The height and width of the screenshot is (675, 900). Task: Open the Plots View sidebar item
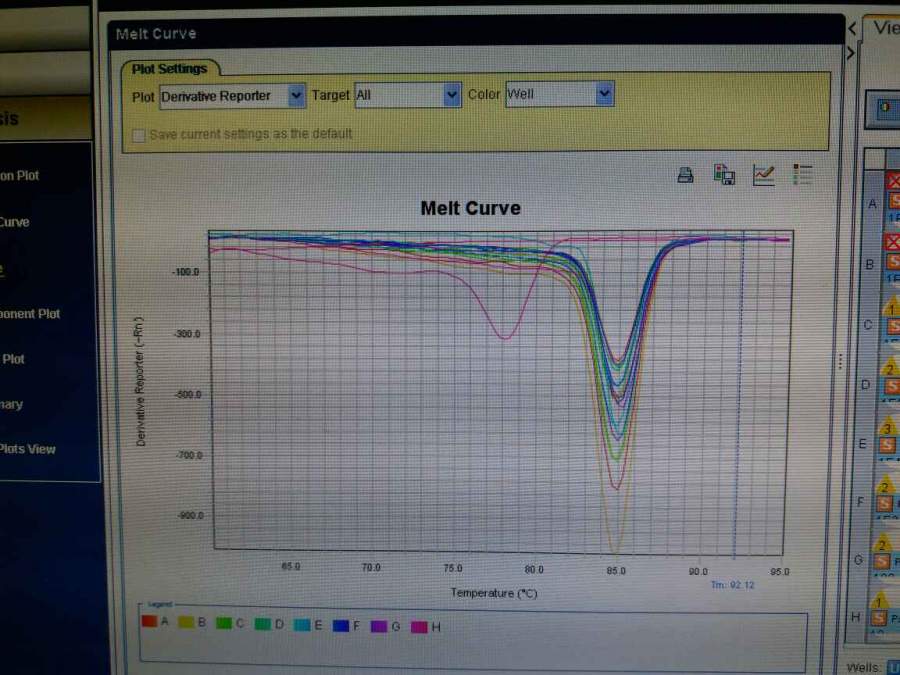(x=28, y=449)
